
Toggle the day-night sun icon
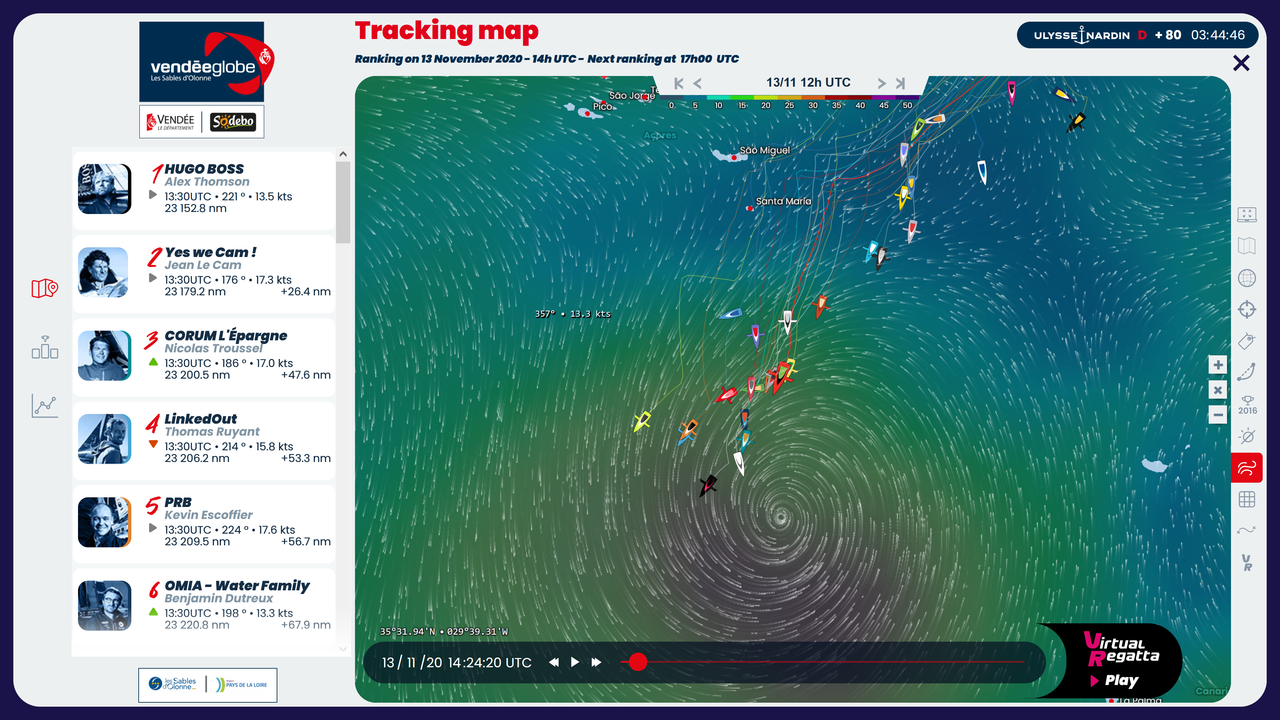[1247, 436]
